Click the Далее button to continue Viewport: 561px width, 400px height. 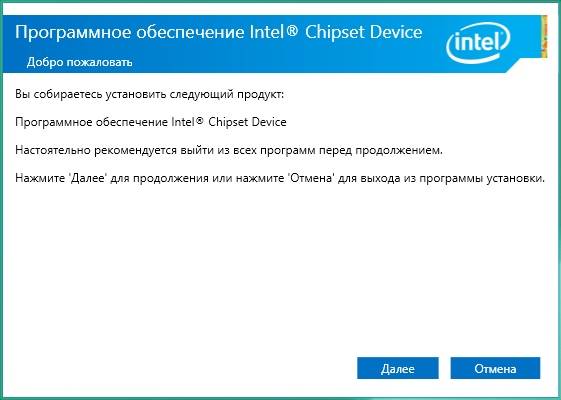click(397, 368)
